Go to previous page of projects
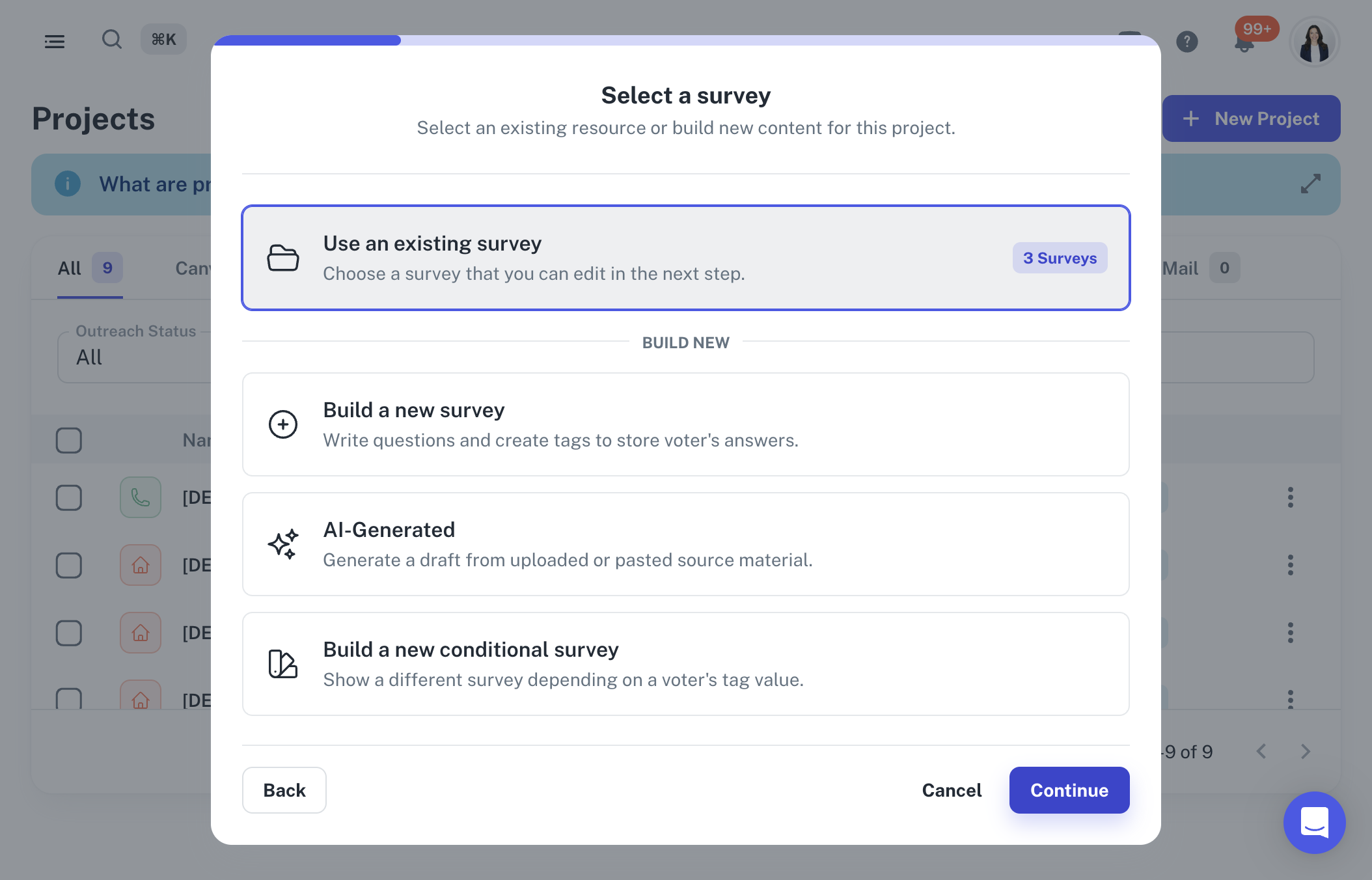Viewport: 1372px width, 880px height. pos(1261,752)
